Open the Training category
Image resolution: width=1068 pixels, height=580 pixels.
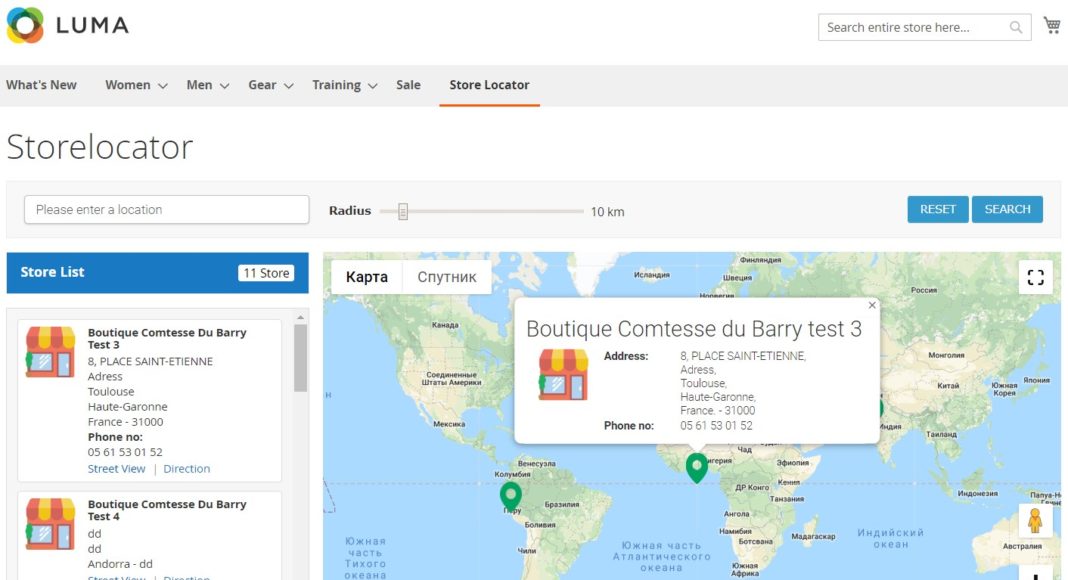click(x=336, y=85)
